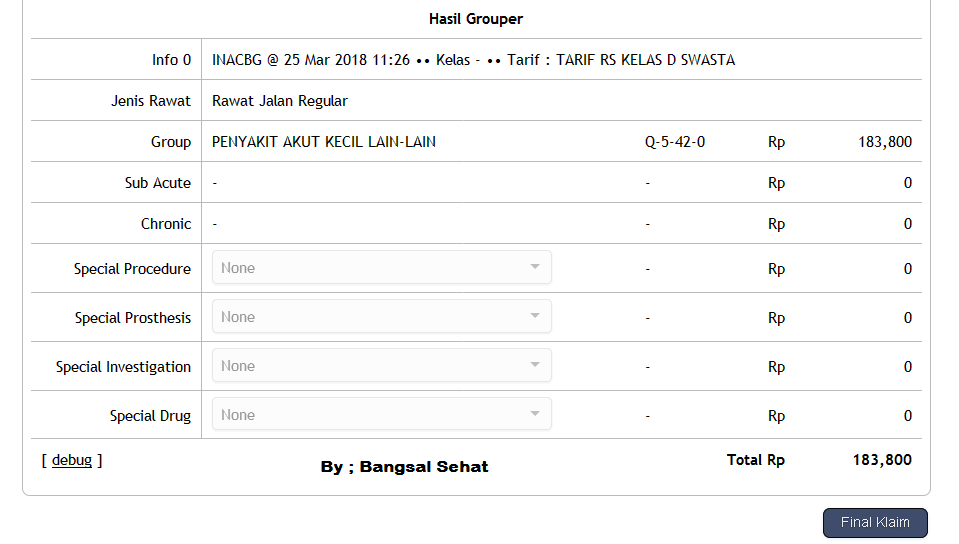Click PENYAKIT AKUT KECIL LAIN-LAIN description
959x544 pixels.
pos(324,142)
